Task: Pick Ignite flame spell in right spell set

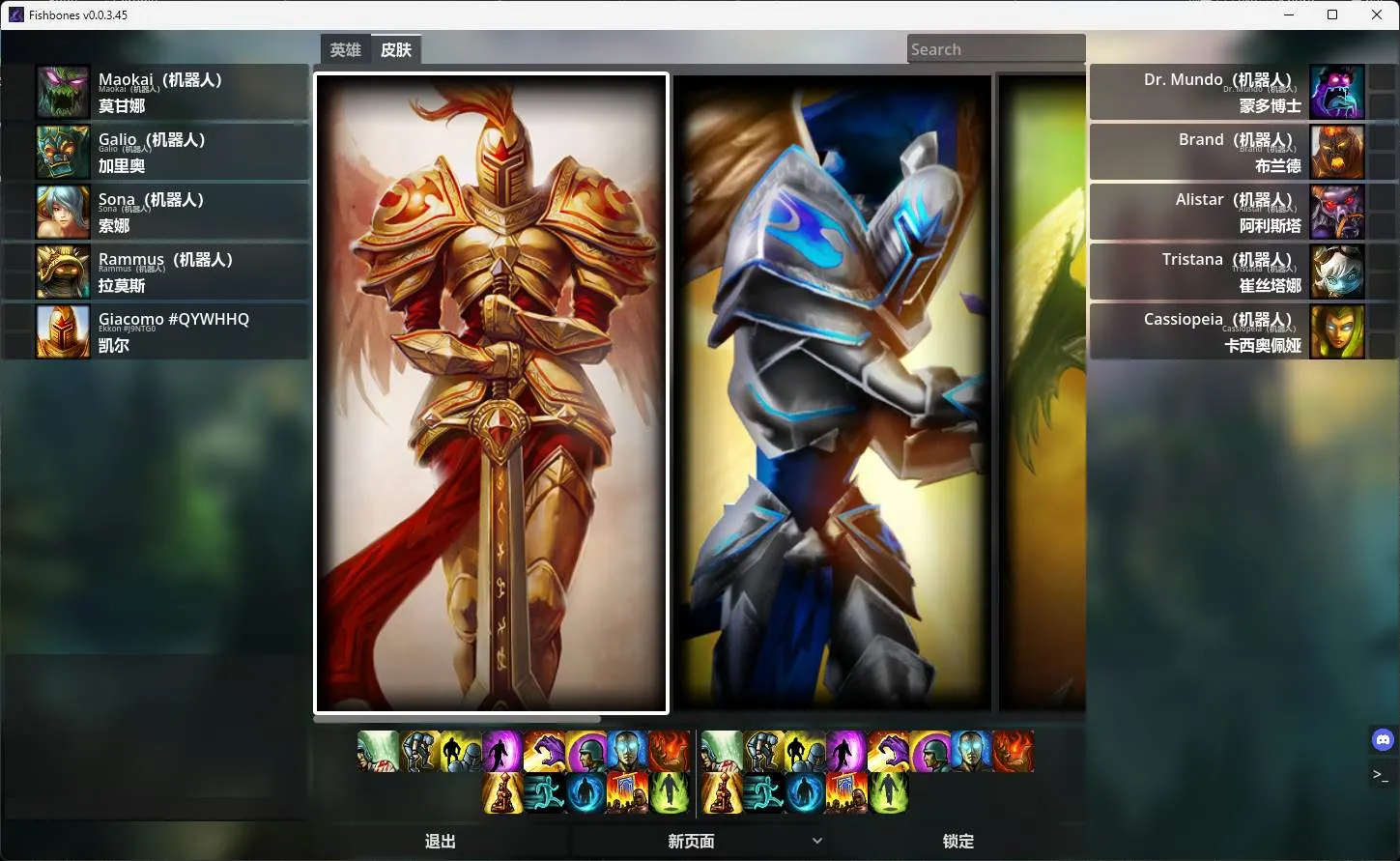Action: (x=1013, y=751)
